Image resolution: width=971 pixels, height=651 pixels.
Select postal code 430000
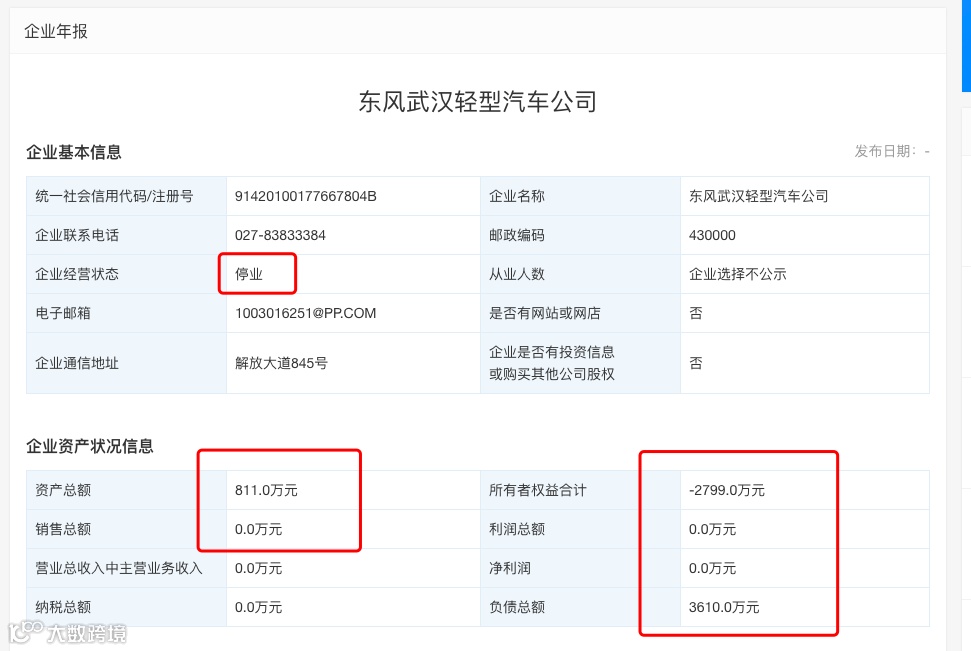712,235
